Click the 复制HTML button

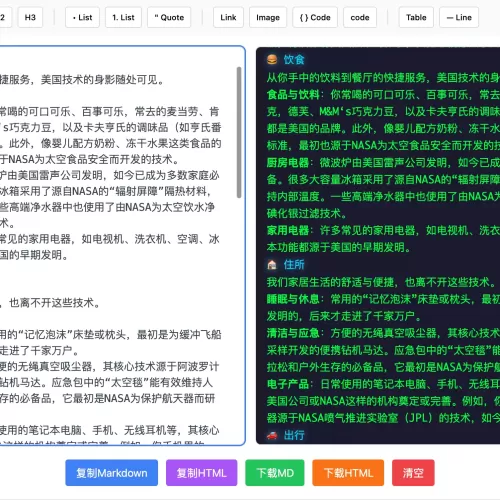pyautogui.click(x=202, y=473)
